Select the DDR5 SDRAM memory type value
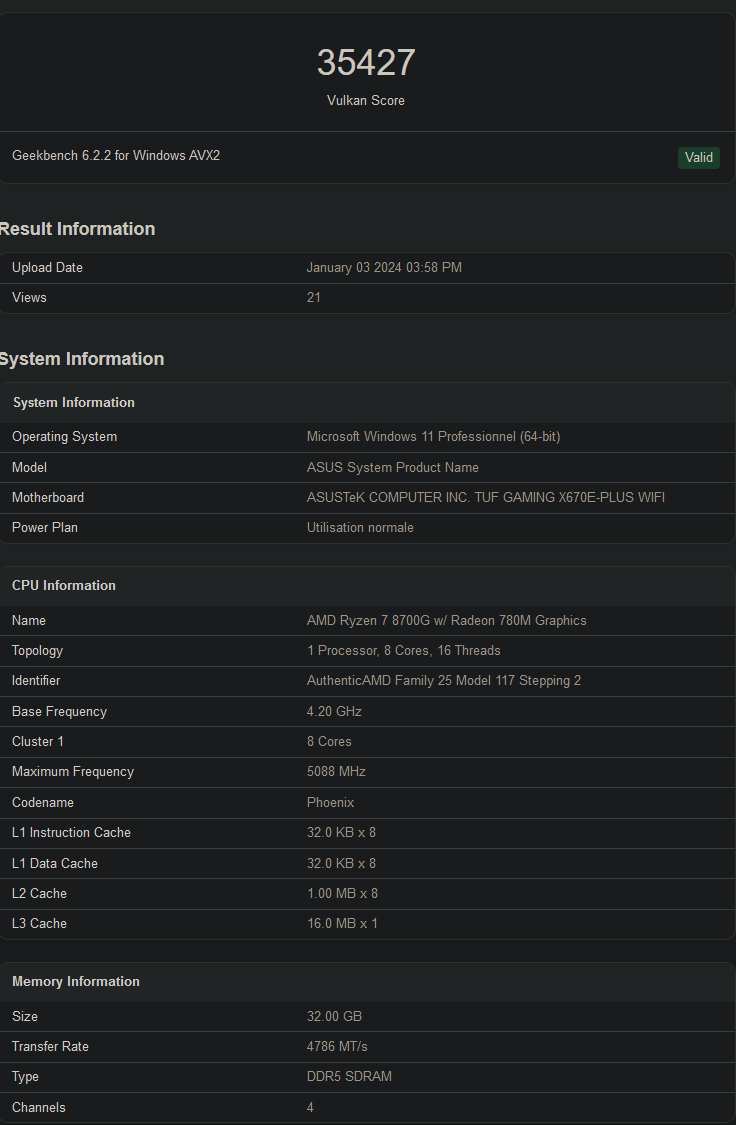This screenshot has height=1125, width=736. (349, 1077)
